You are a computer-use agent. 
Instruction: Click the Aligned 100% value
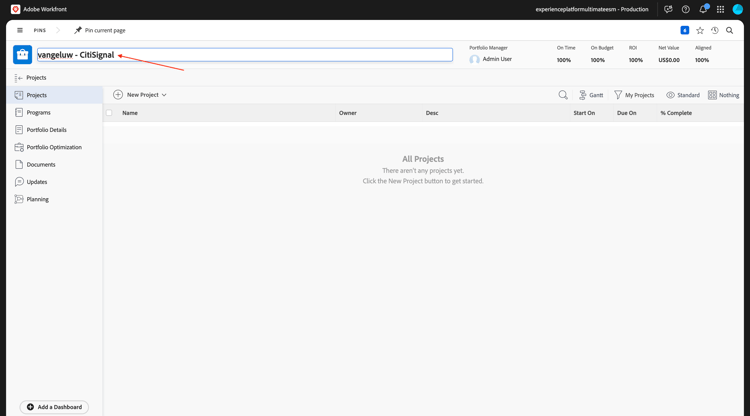702,60
